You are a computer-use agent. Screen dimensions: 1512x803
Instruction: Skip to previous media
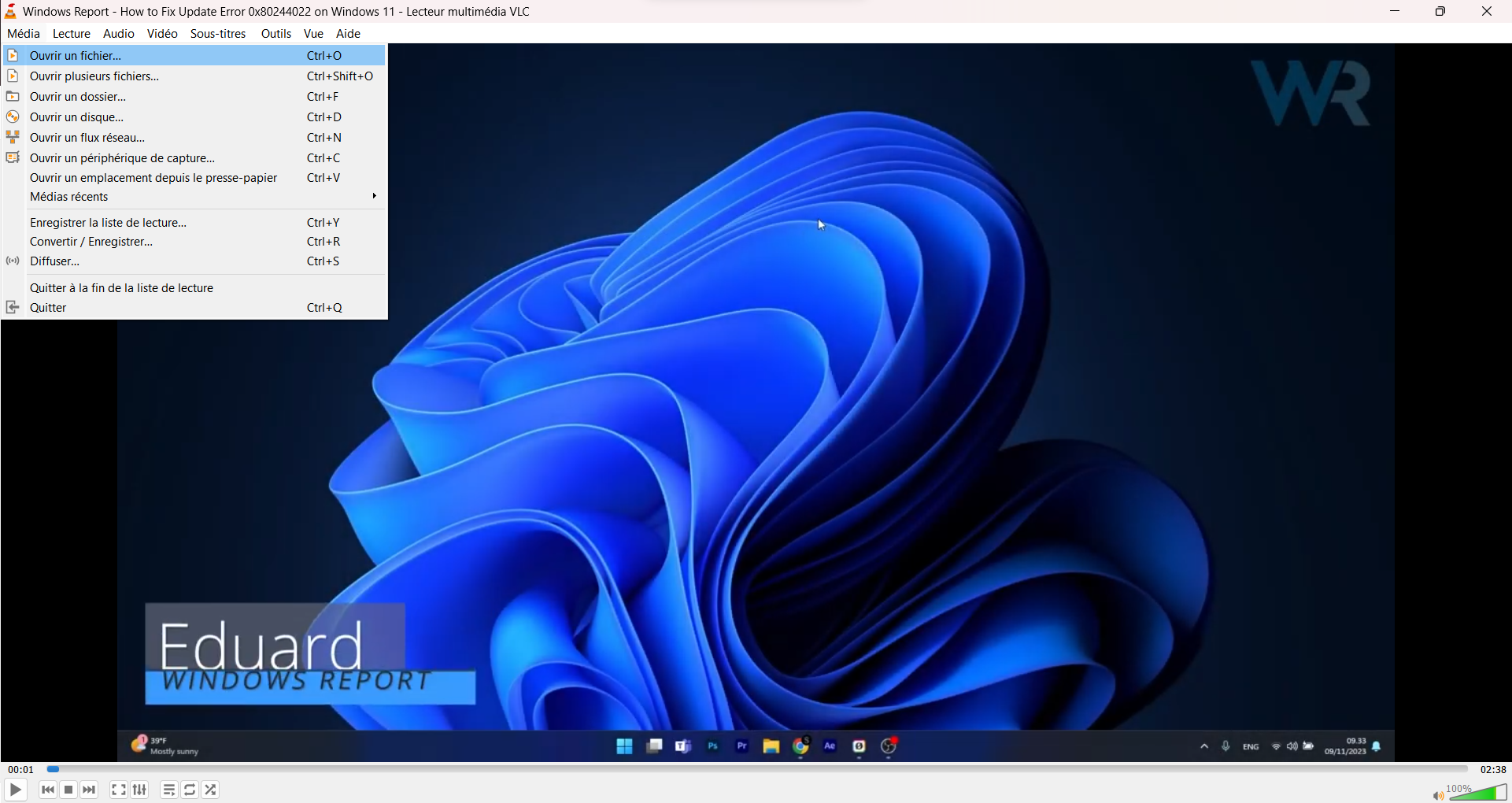(48, 790)
